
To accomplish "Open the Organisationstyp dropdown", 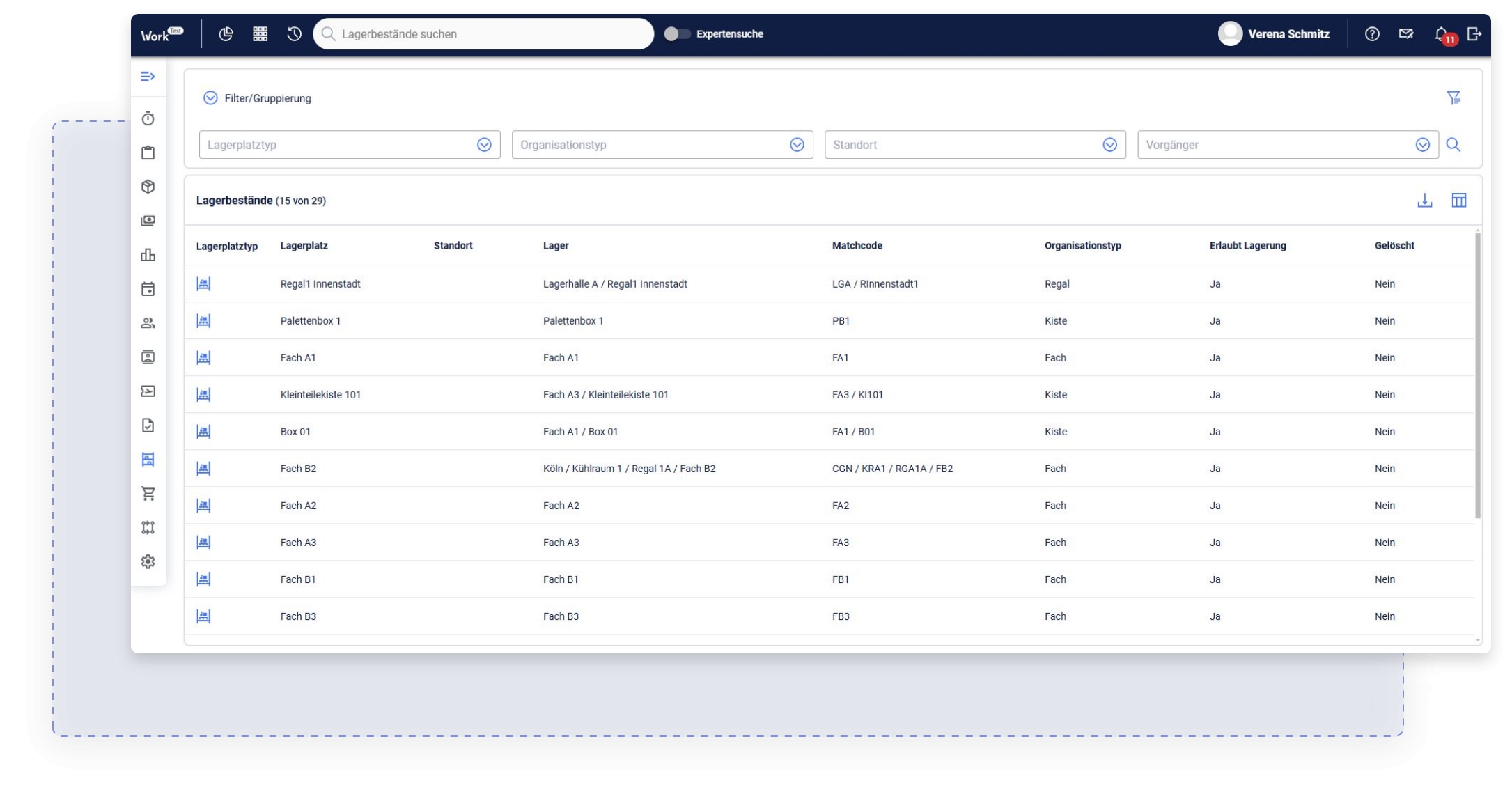I will coord(797,145).
